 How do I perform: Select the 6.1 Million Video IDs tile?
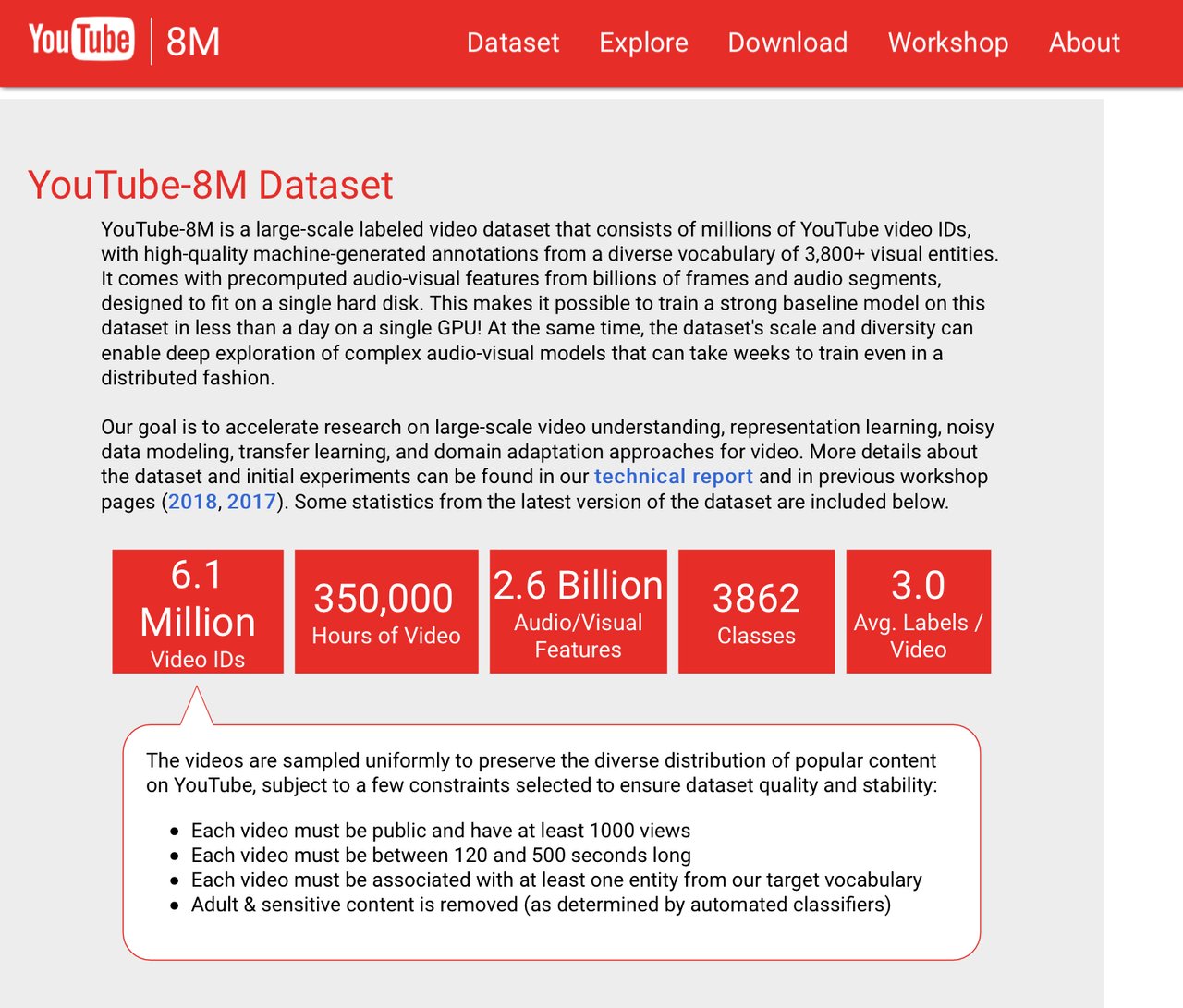coord(198,612)
